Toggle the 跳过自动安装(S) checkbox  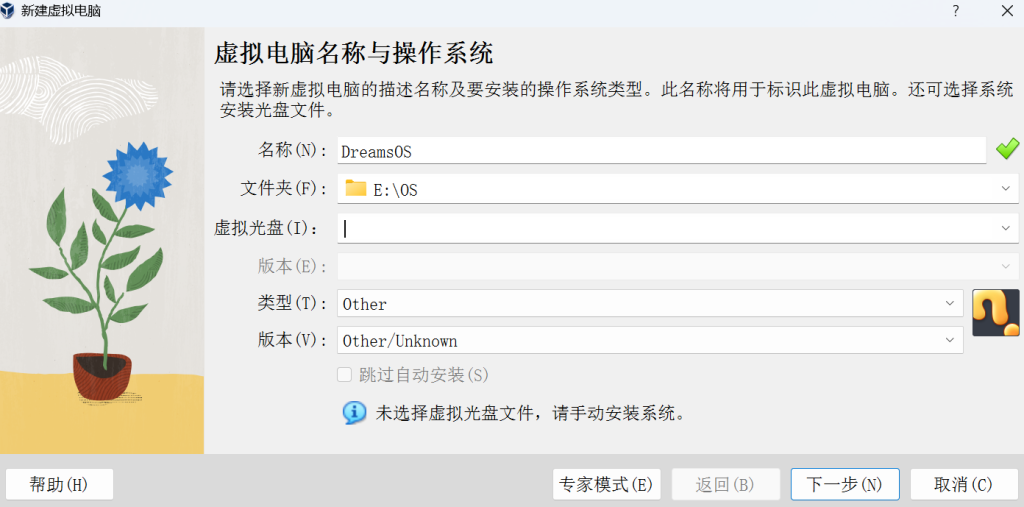(345, 375)
